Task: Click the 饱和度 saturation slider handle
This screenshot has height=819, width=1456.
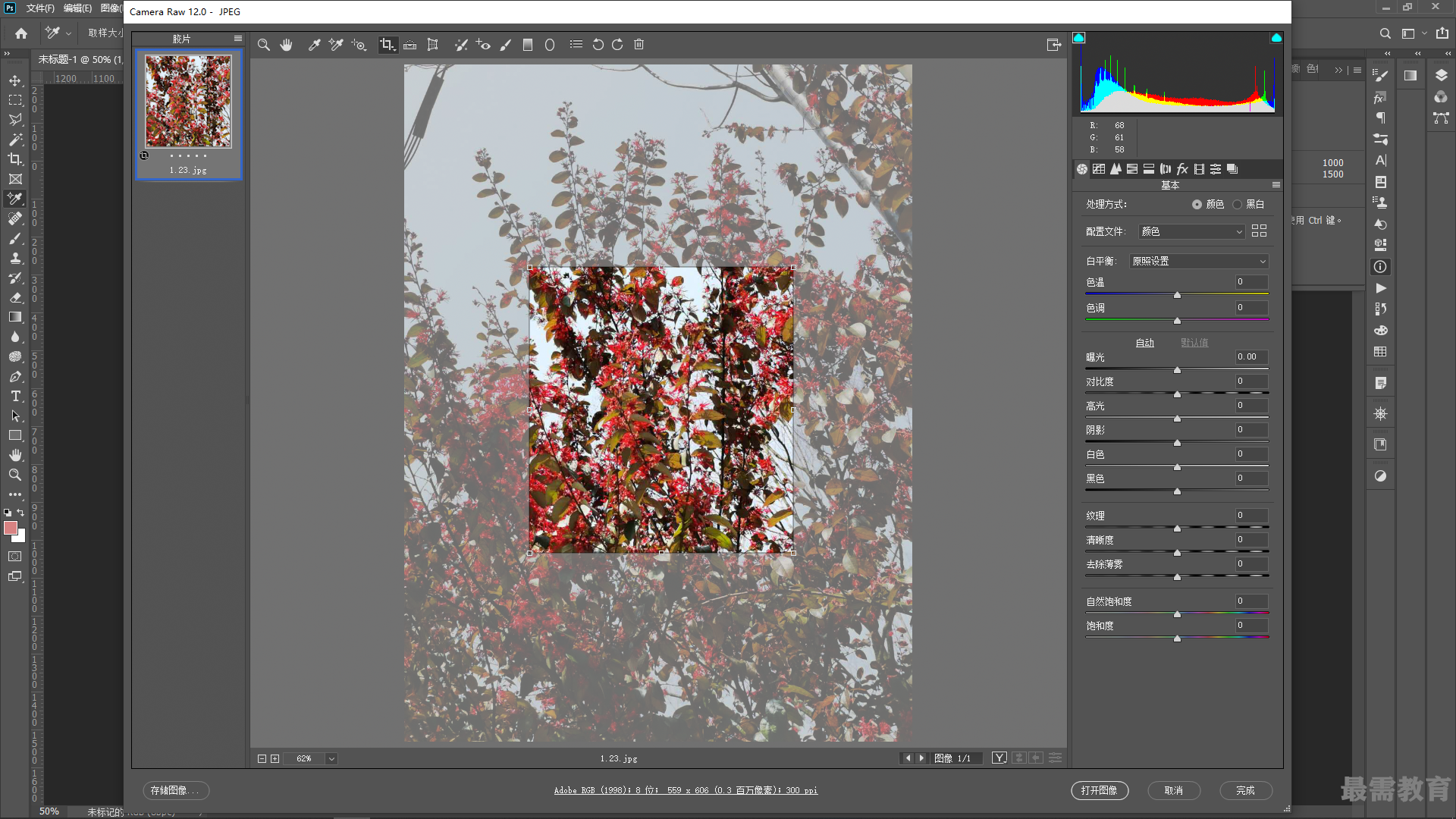Action: point(1177,639)
